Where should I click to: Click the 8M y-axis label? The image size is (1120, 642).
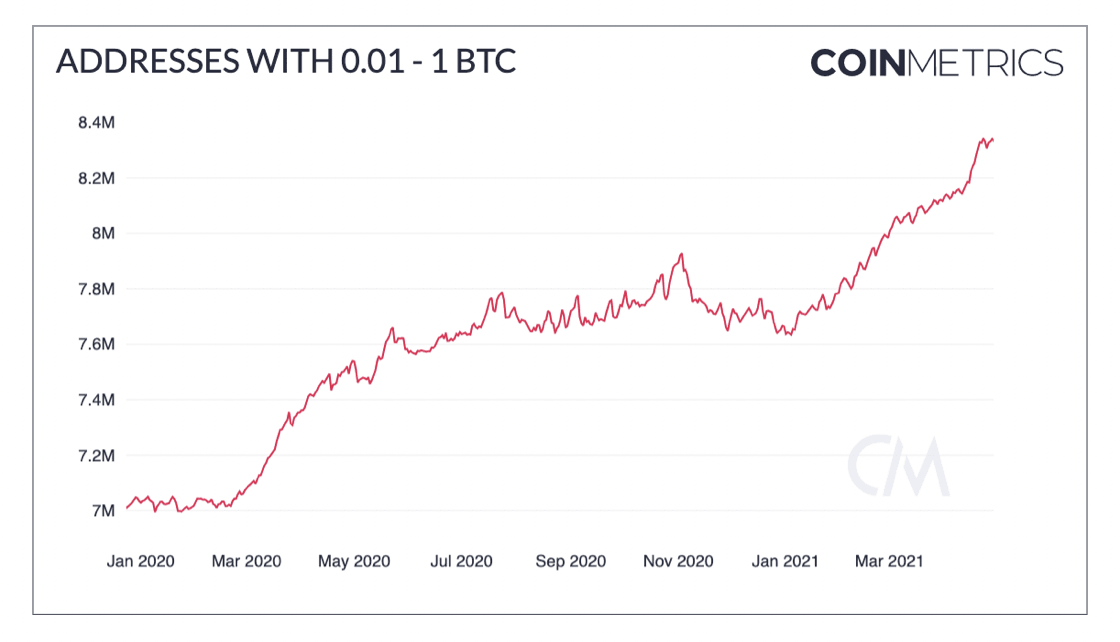104,233
